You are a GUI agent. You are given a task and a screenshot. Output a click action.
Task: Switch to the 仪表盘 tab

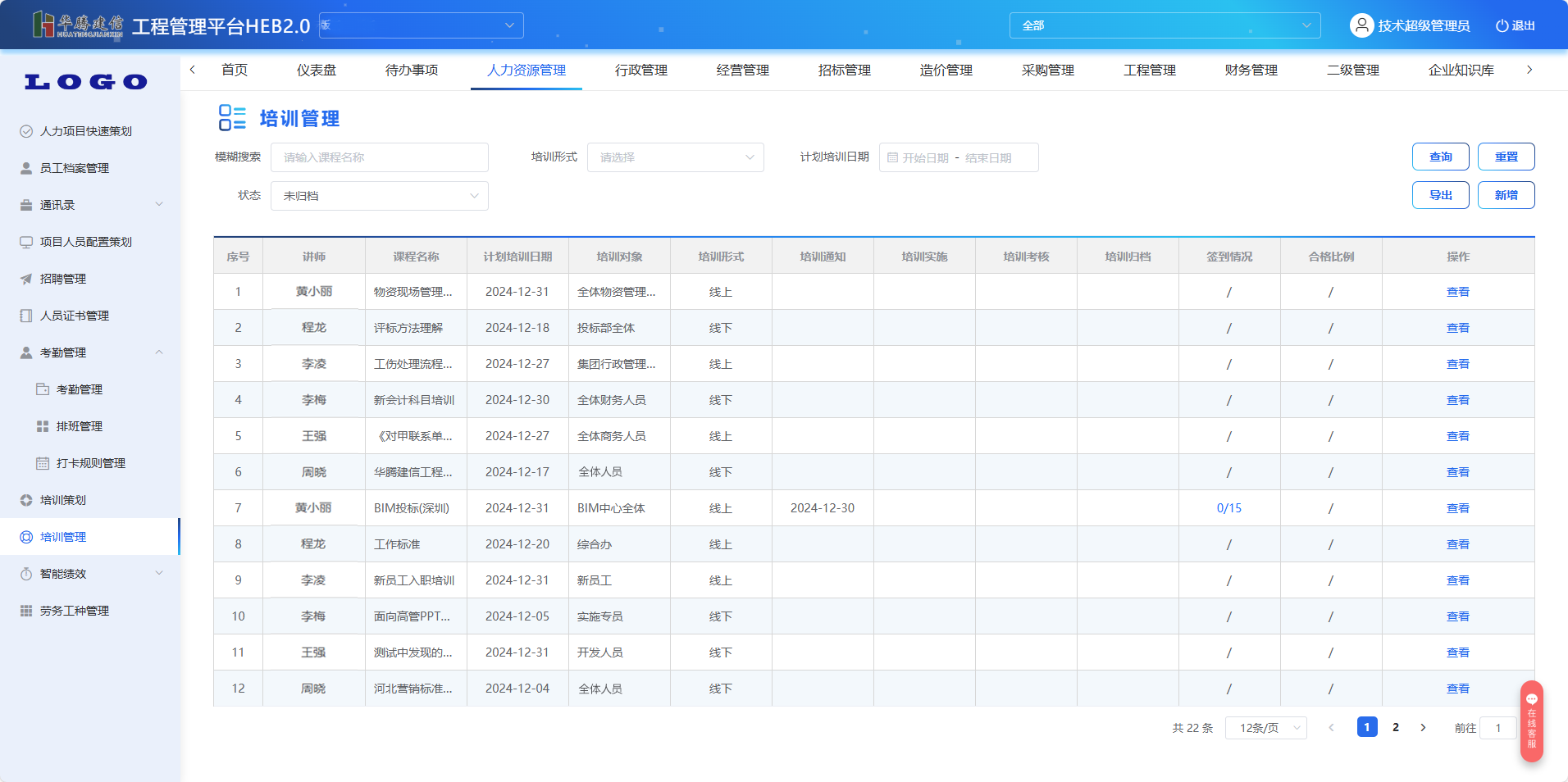click(x=317, y=70)
